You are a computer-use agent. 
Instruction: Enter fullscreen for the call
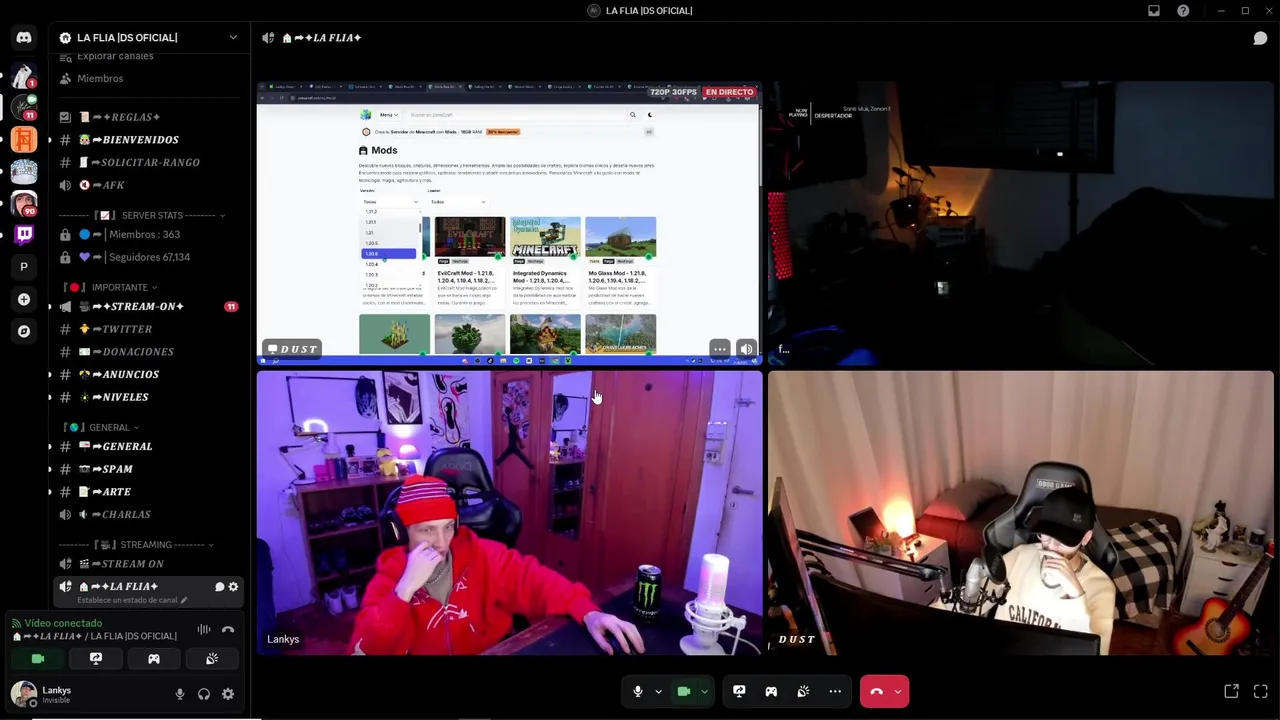1260,691
